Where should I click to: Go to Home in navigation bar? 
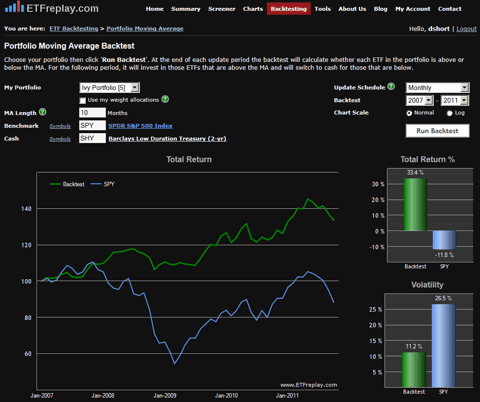(155, 9)
